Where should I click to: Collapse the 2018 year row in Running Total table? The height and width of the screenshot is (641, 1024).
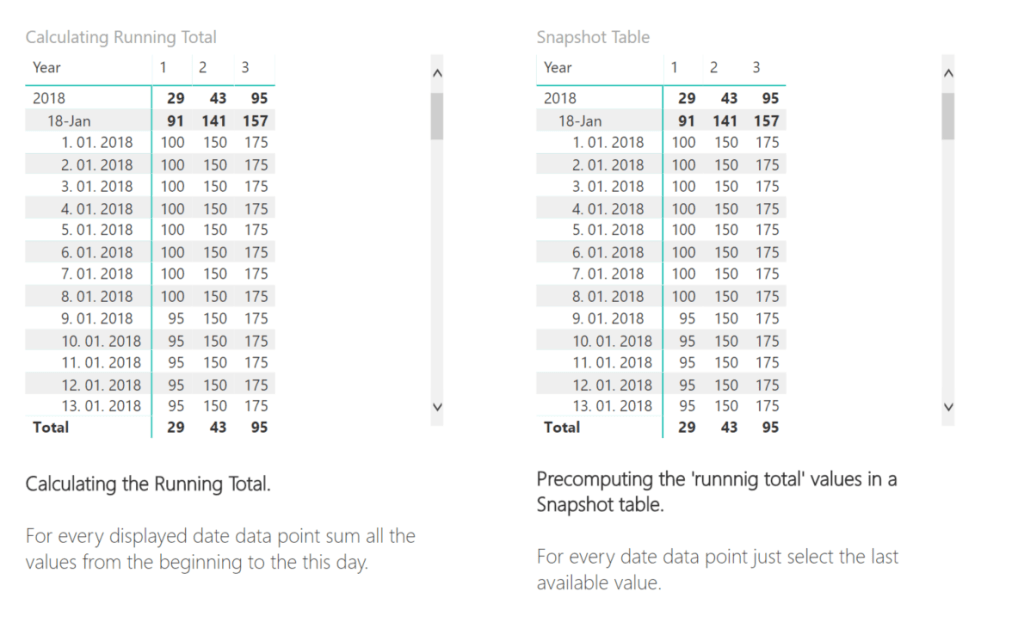pyautogui.click(x=48, y=97)
